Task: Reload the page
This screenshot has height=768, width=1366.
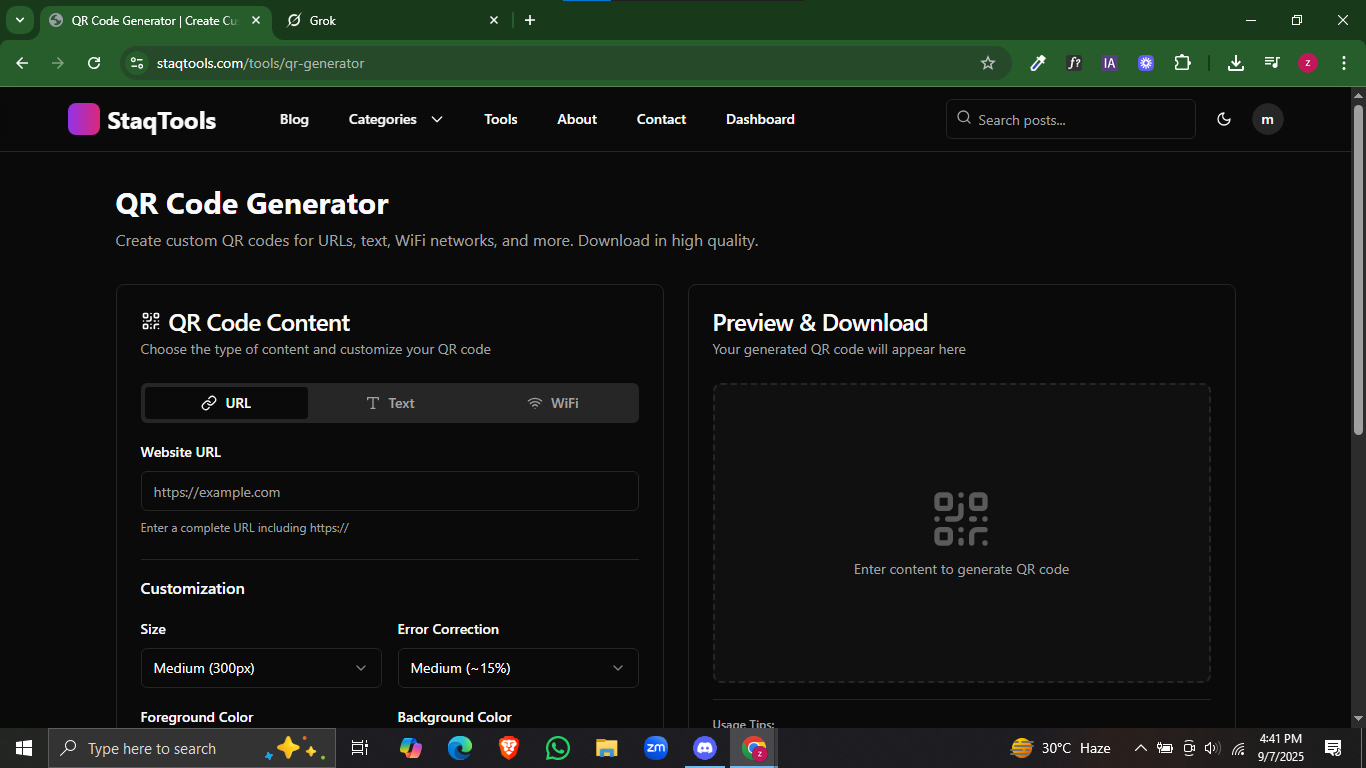Action: pos(94,63)
